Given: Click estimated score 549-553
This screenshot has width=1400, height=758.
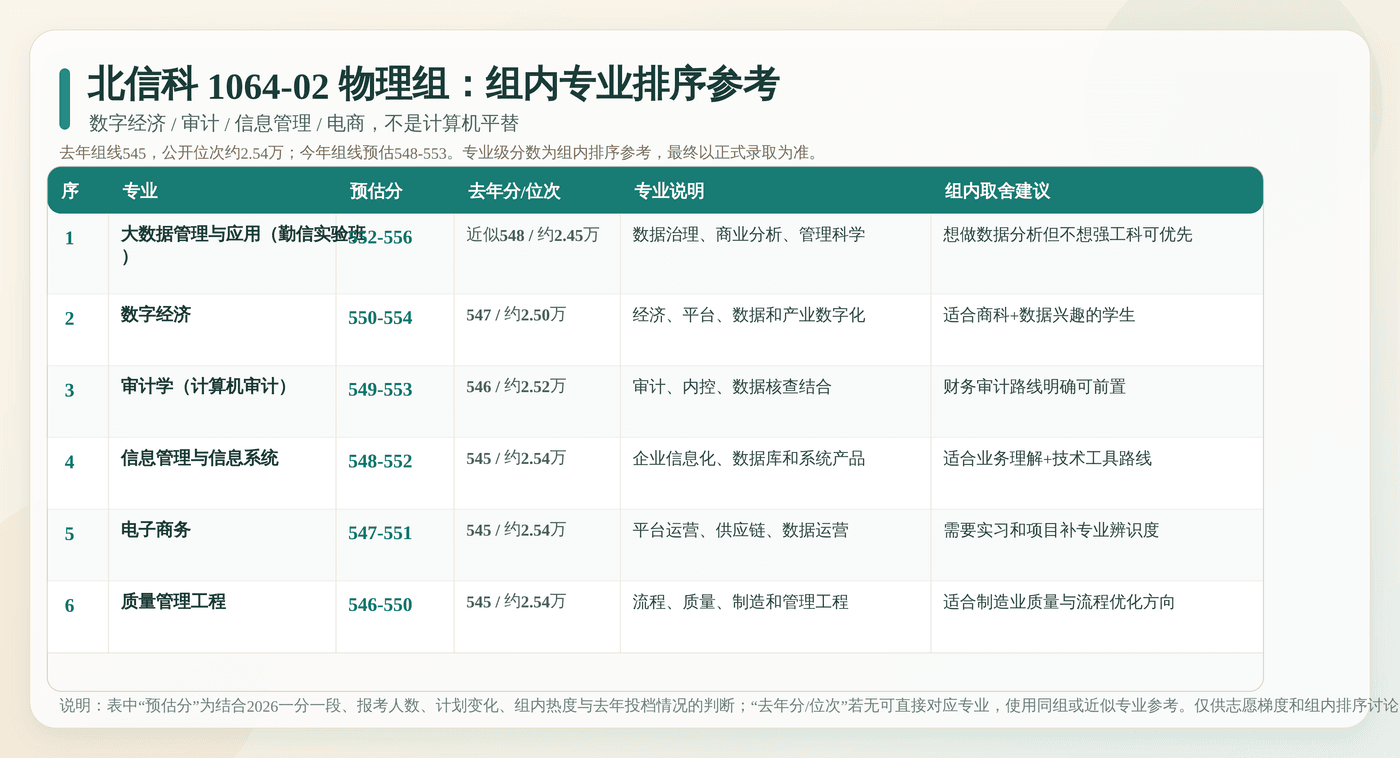Looking at the screenshot, I should [x=380, y=390].
